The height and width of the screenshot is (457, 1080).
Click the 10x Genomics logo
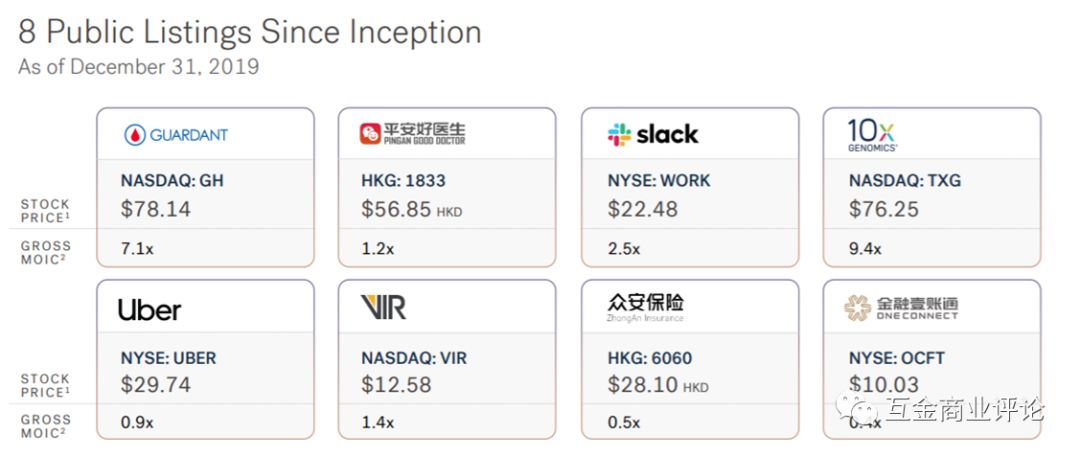[x=872, y=134]
